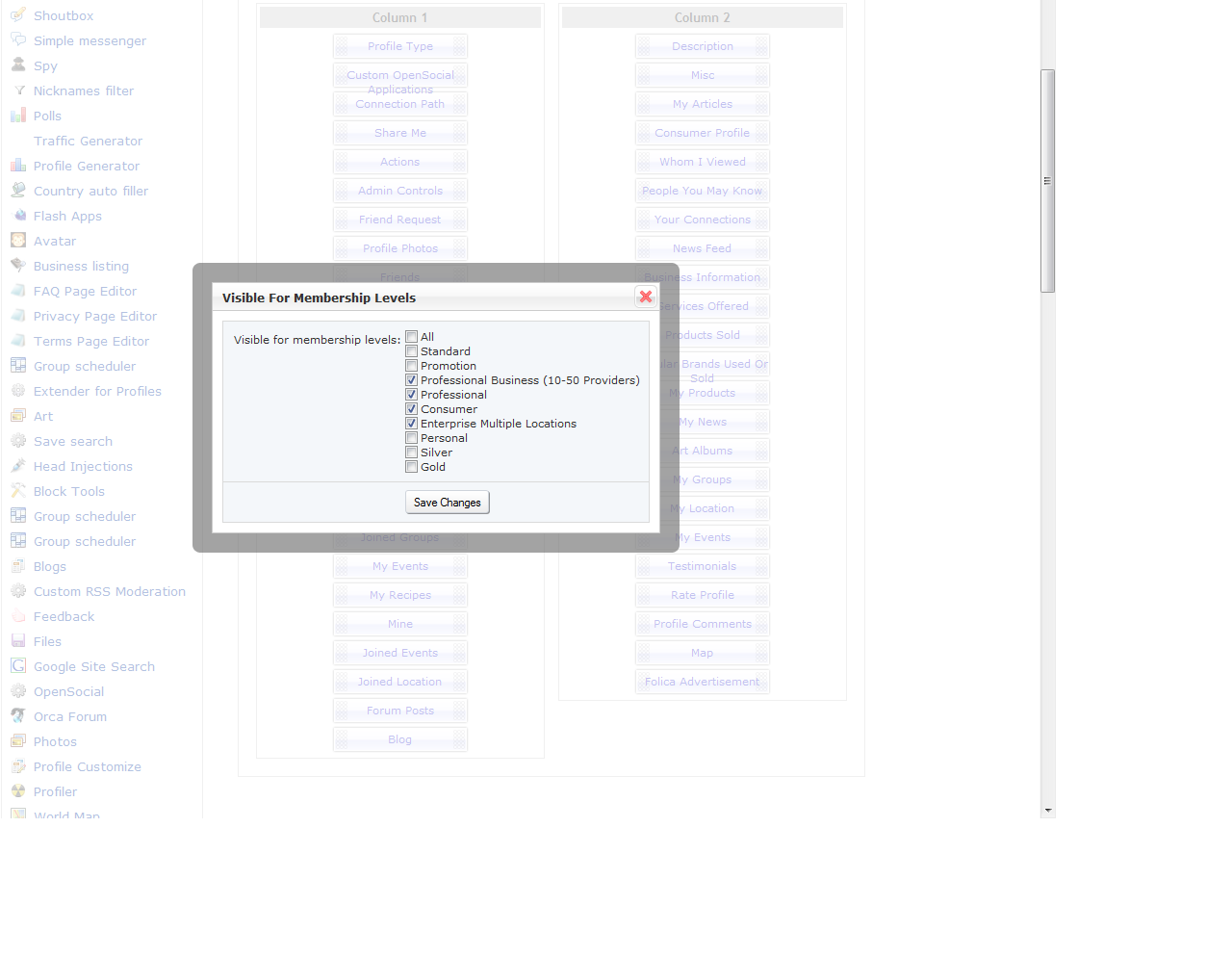Click the Spy icon in sidebar

click(18, 65)
